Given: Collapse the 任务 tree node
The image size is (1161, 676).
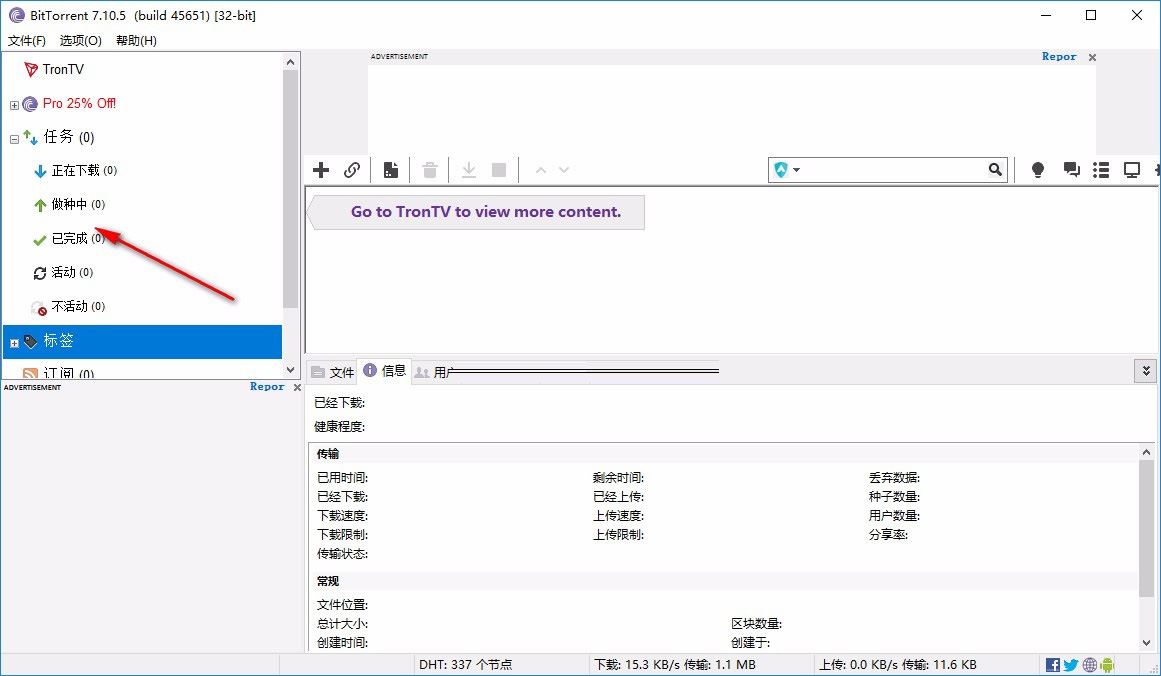Looking at the screenshot, I should 14,139.
